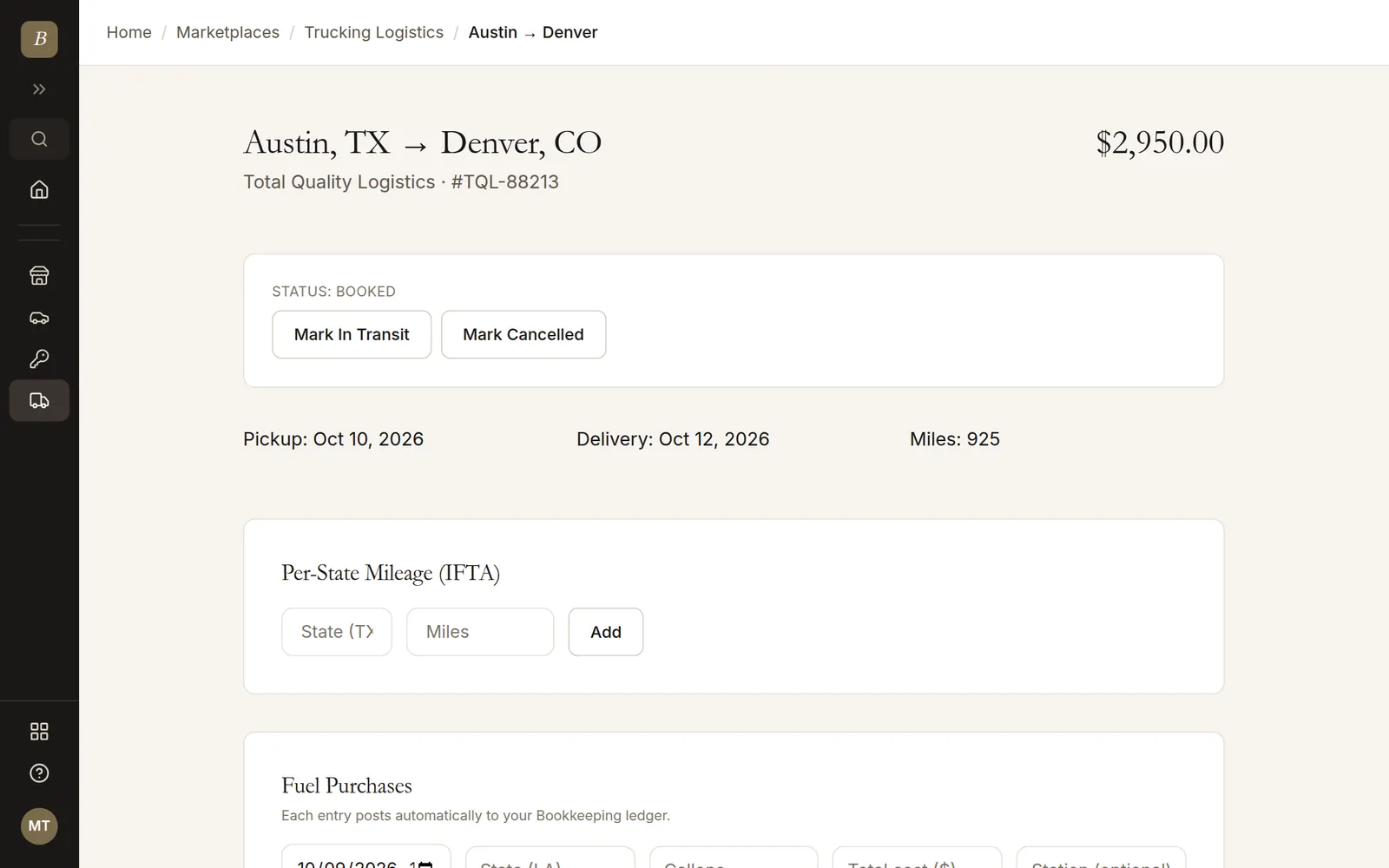Open the key icon in sidebar
This screenshot has width=1389, height=868.
point(39,358)
